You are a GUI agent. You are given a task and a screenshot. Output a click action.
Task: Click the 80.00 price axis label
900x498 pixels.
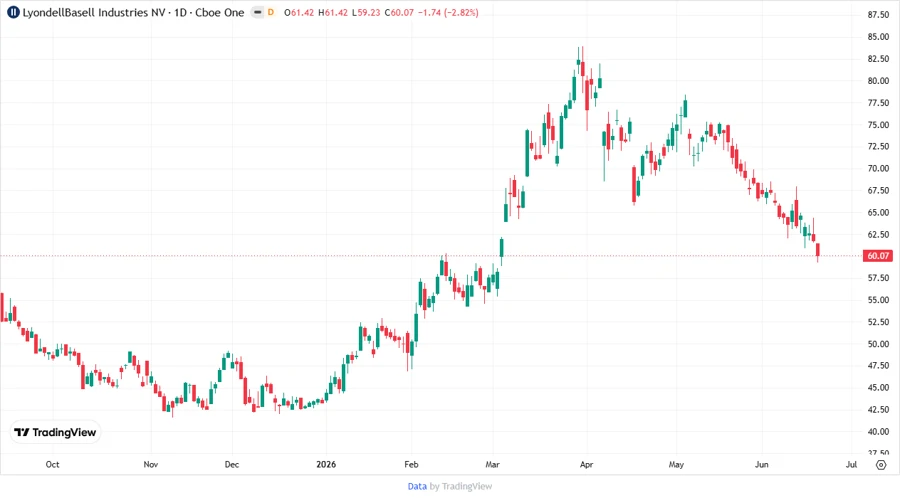point(878,81)
